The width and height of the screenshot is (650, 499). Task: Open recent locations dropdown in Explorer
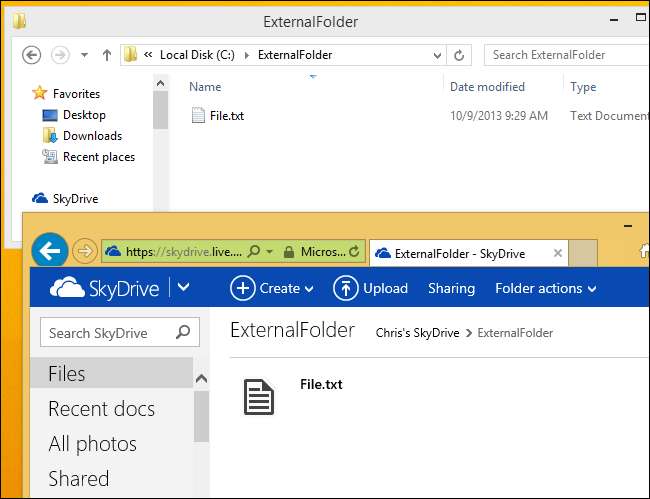(84, 55)
